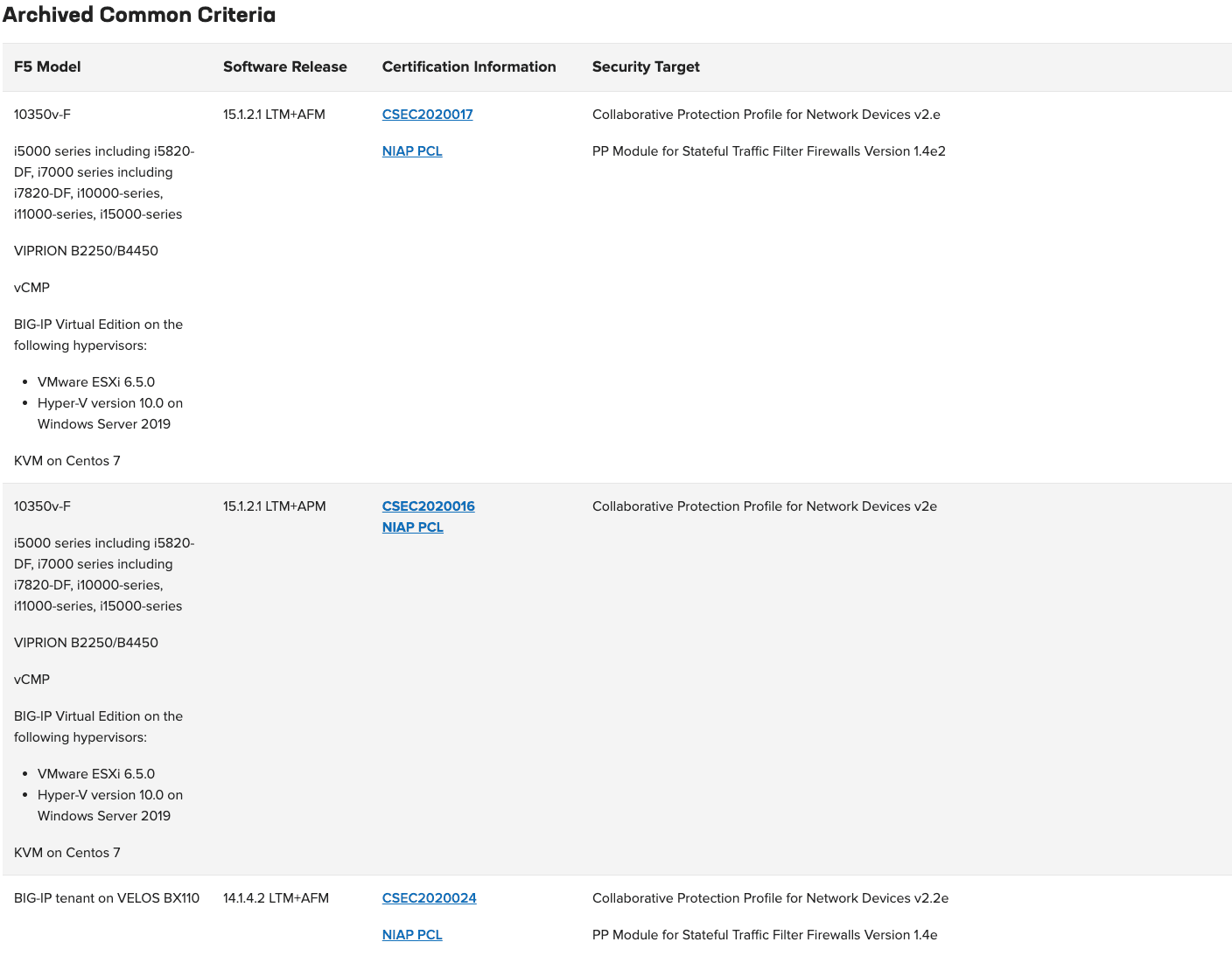
Task: Click KVM on Centos 7 in first row
Action: (67, 460)
